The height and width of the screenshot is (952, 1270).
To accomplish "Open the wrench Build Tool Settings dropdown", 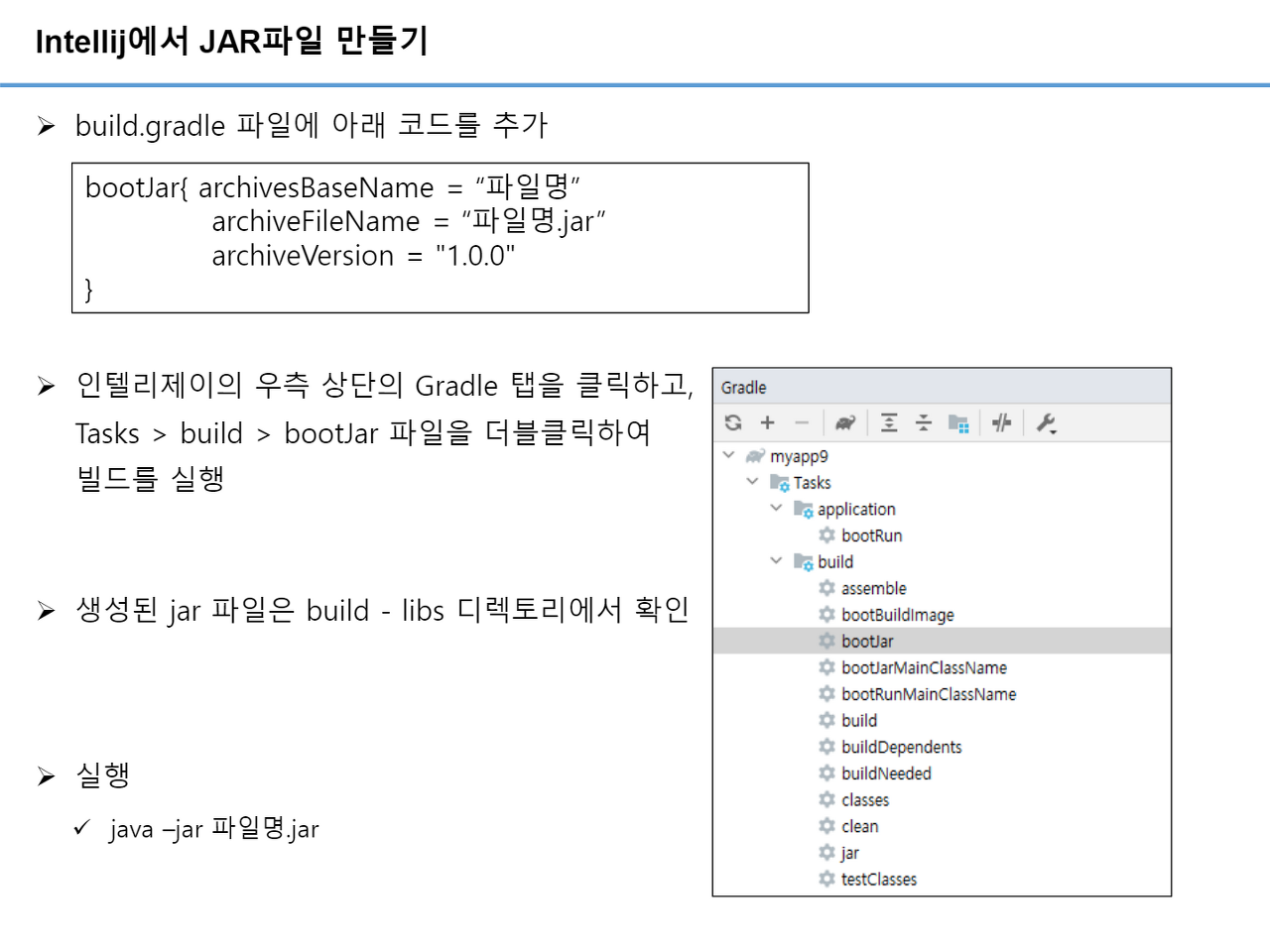I will 1046,423.
